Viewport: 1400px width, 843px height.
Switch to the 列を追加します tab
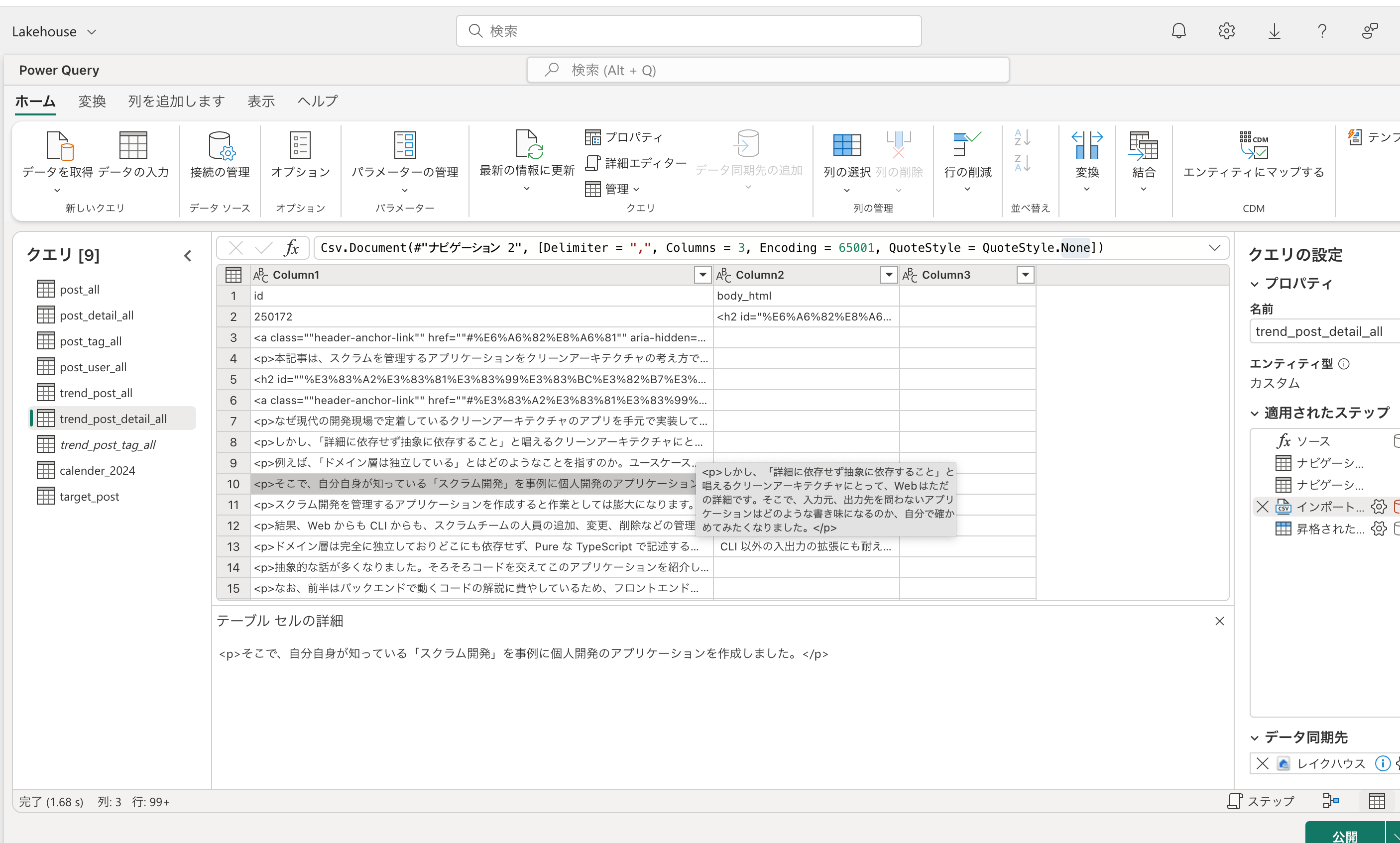(176, 101)
